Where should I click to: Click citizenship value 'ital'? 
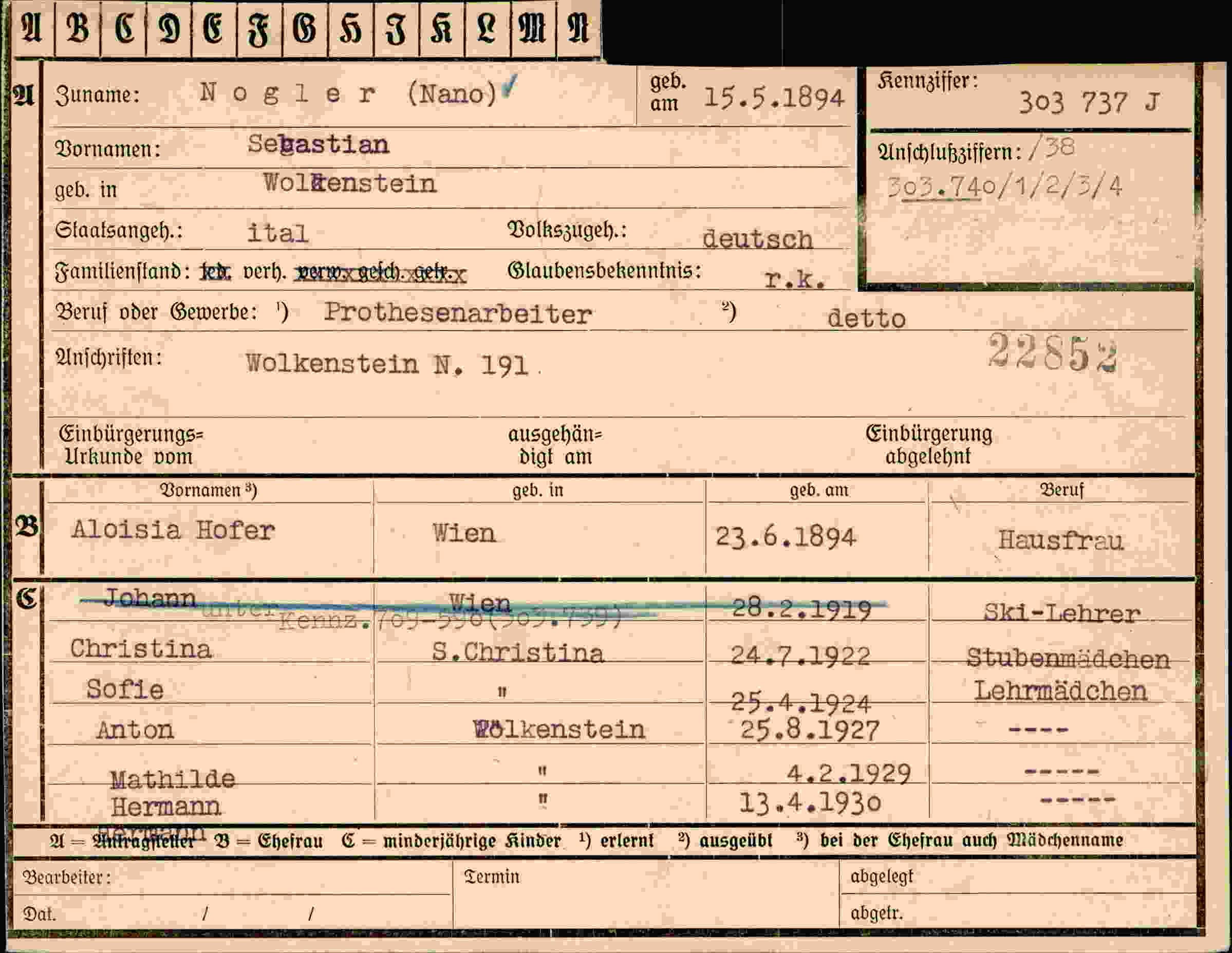pos(277,232)
